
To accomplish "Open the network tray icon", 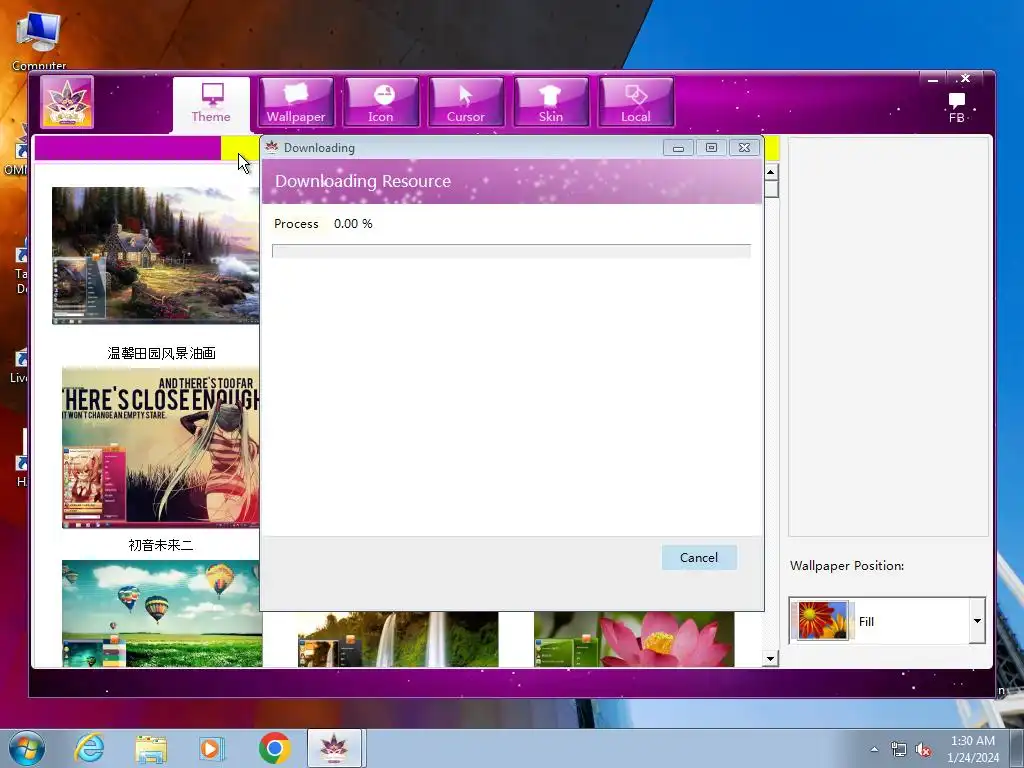I will (x=899, y=750).
